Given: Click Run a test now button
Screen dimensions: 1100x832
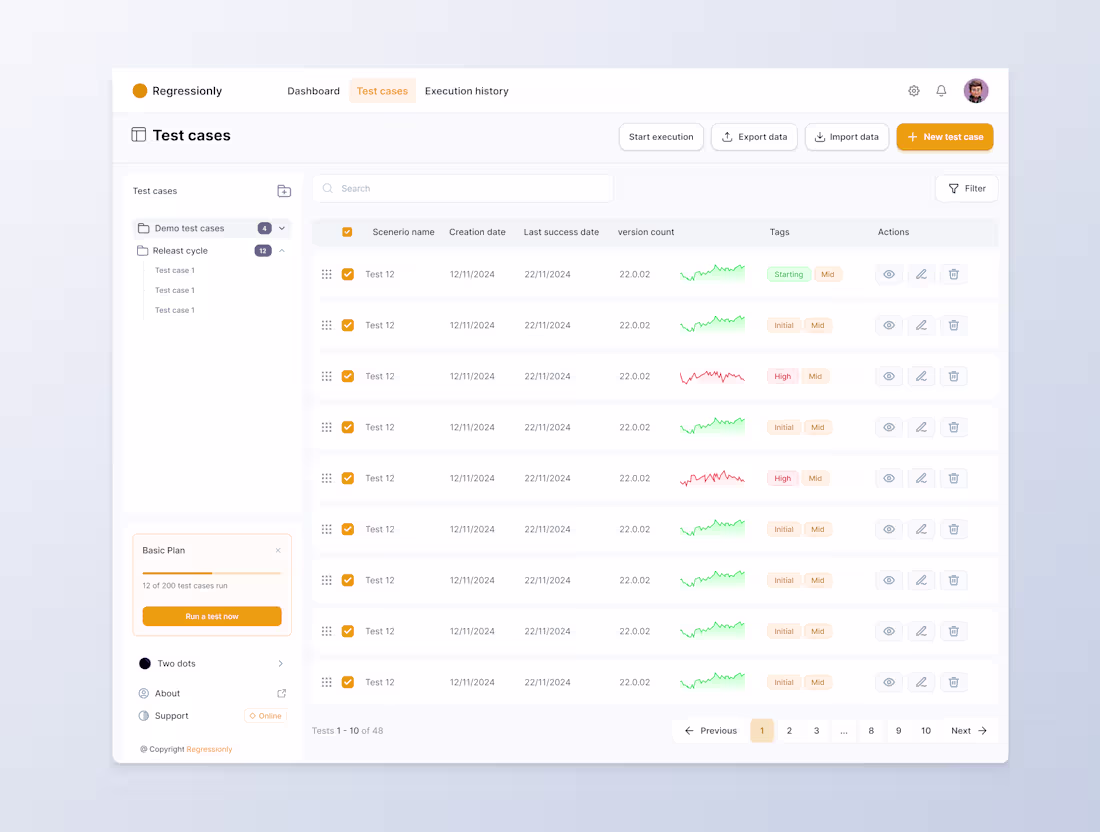Looking at the screenshot, I should [x=212, y=616].
